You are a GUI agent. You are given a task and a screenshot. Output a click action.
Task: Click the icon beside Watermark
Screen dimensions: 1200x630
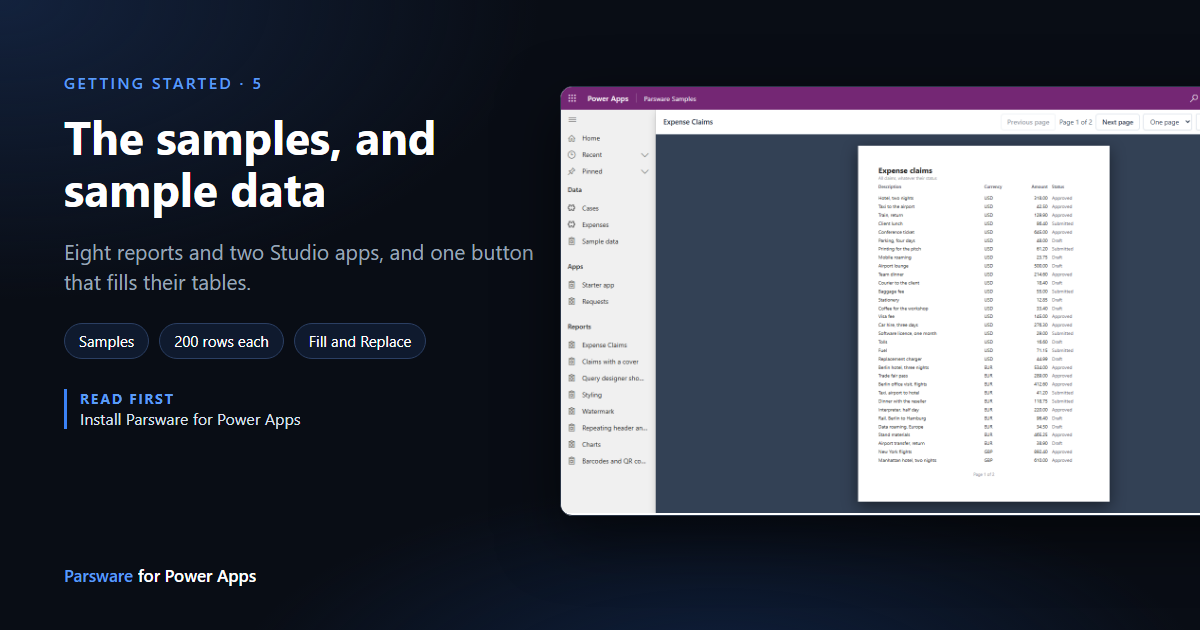pyautogui.click(x=571, y=411)
